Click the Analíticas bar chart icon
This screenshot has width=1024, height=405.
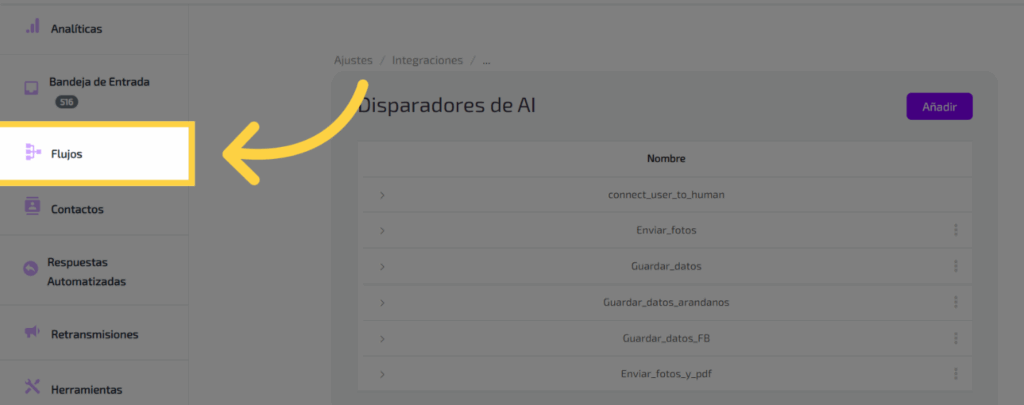tap(32, 28)
